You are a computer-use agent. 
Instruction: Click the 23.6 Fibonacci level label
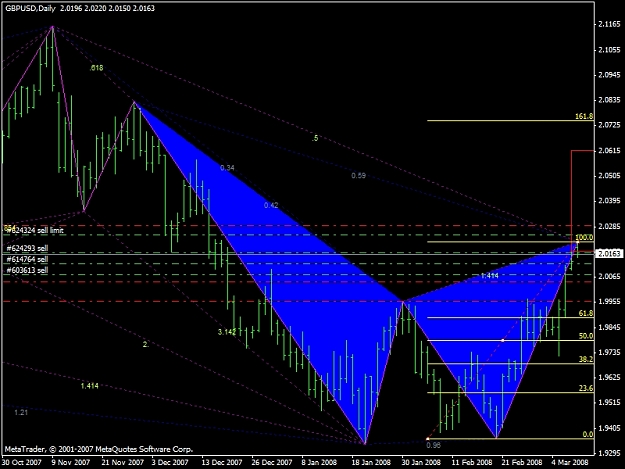pyautogui.click(x=586, y=388)
